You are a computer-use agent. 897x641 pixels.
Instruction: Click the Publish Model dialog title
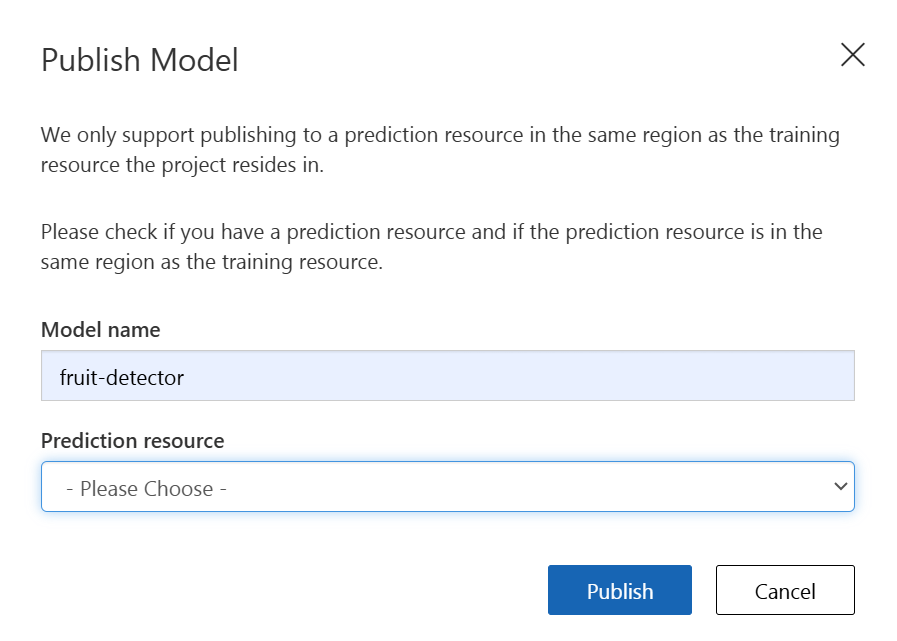(140, 60)
